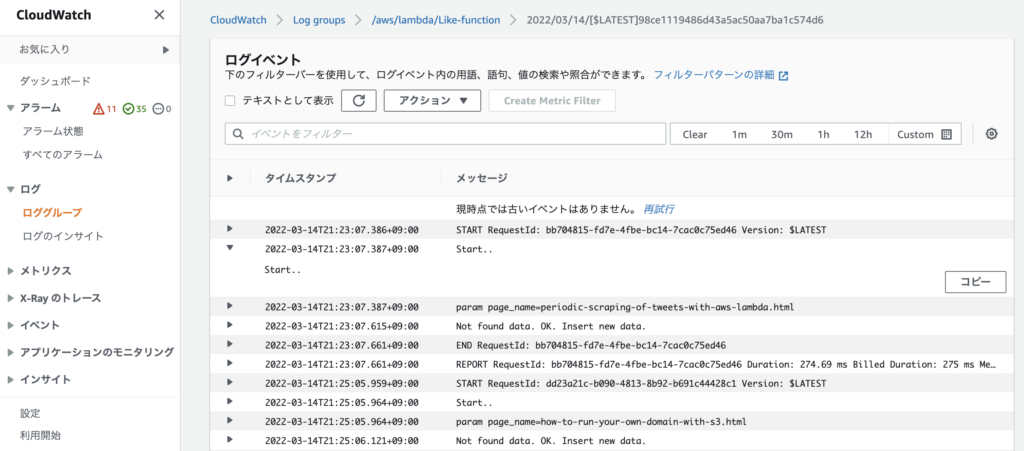
Task: Click the 'コピー' copy button
Action: (x=975, y=282)
